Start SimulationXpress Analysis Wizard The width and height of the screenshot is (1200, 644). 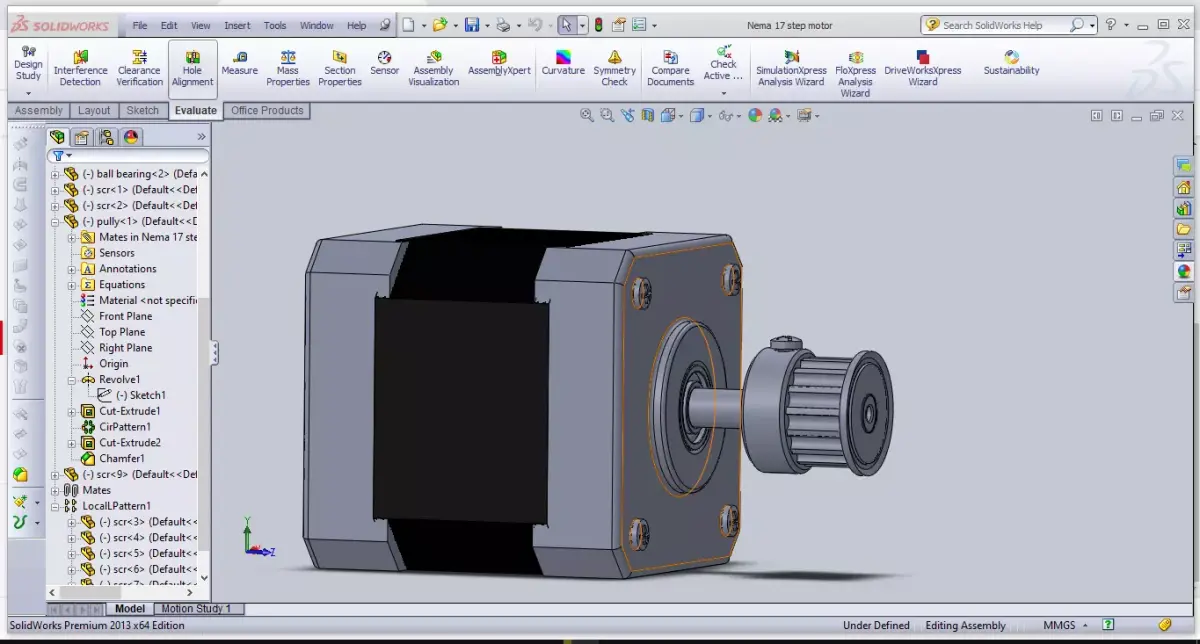tap(790, 67)
